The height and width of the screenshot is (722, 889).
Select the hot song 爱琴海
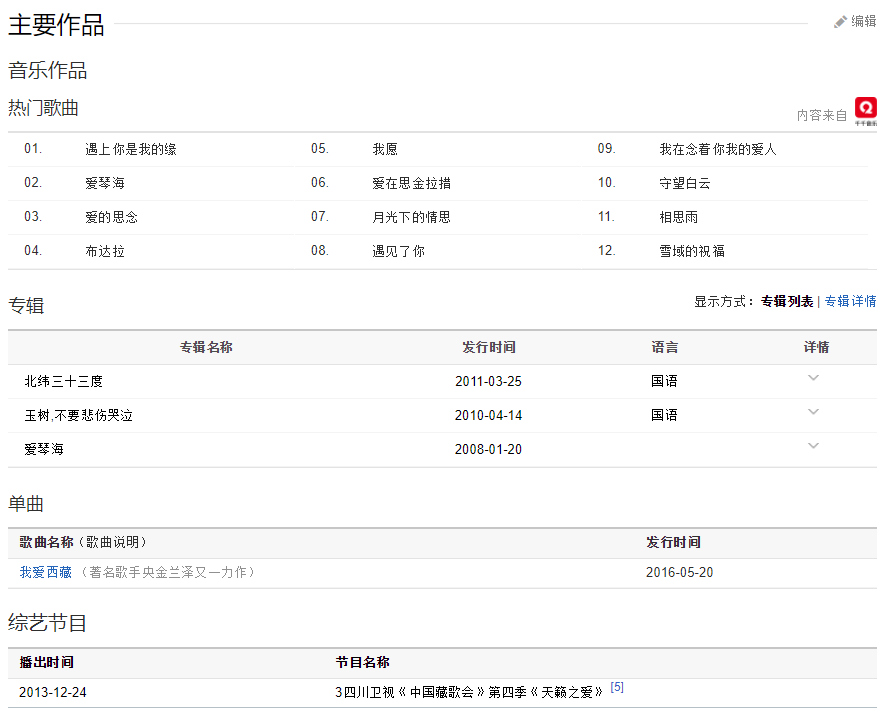tap(105, 183)
